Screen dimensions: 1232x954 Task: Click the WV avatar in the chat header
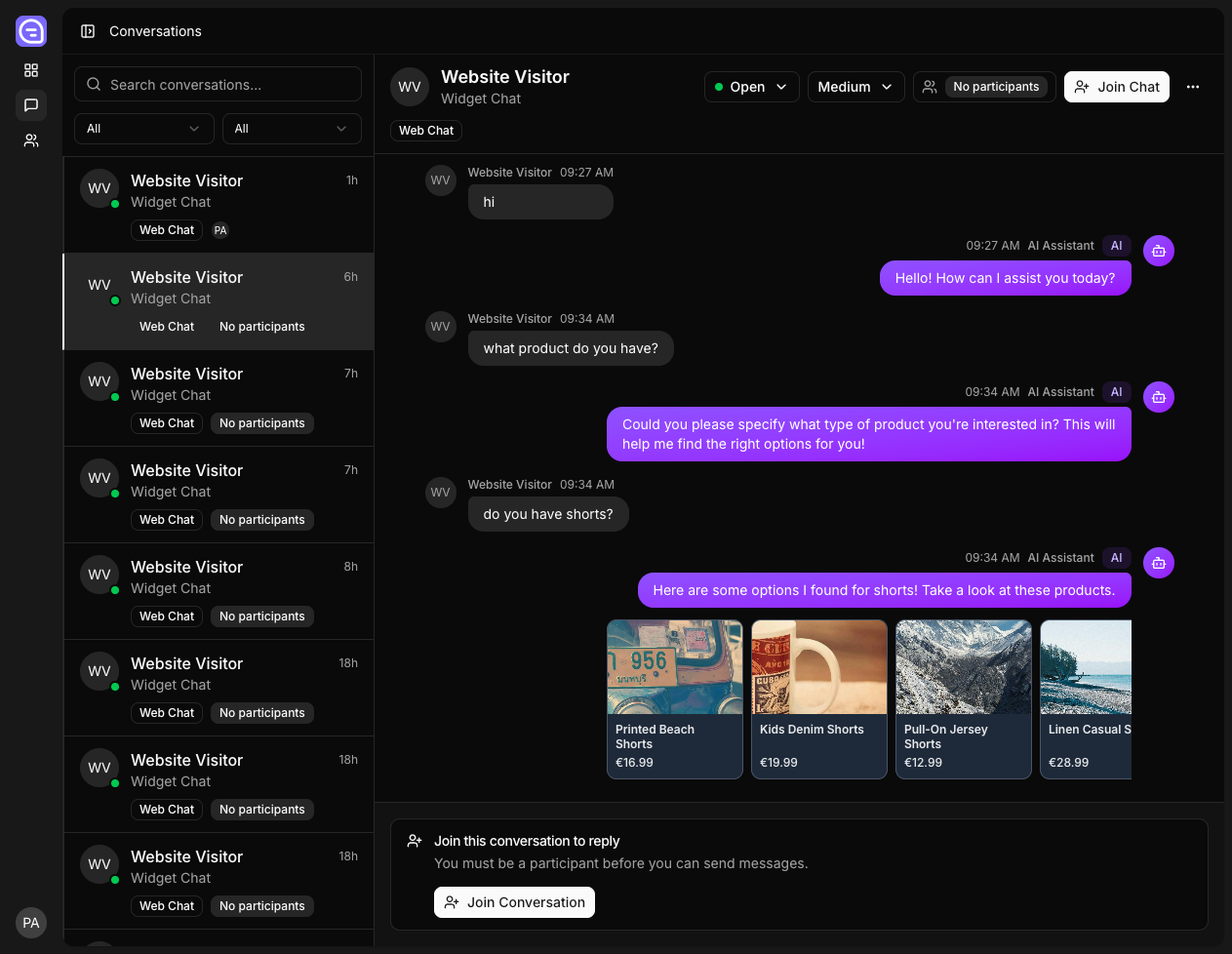coord(410,87)
